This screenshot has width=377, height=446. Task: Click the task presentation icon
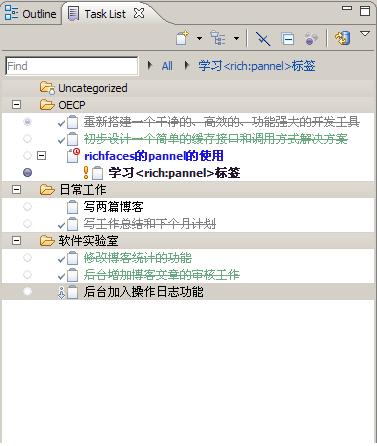[x=218, y=38]
